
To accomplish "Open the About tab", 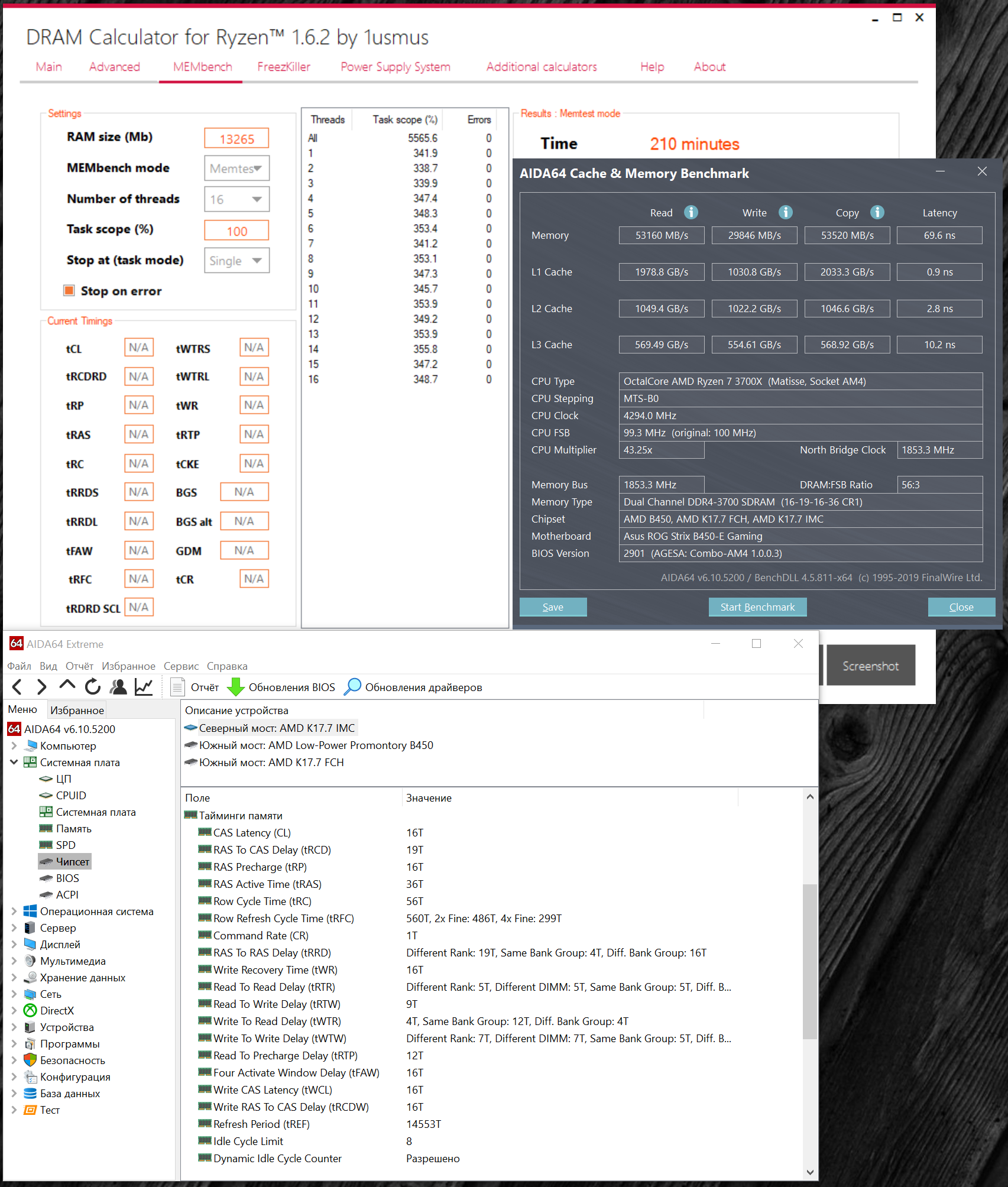I will pyautogui.click(x=710, y=67).
